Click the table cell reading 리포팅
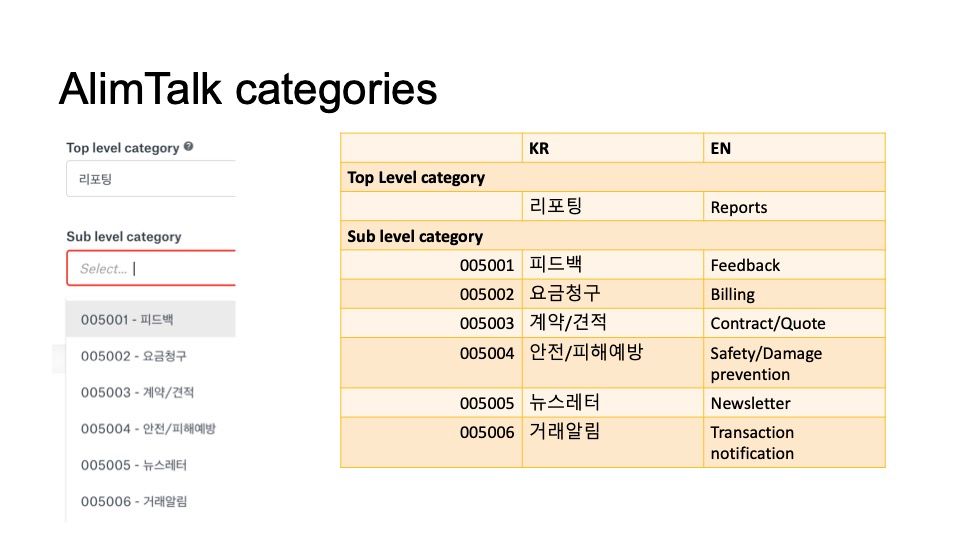The height and width of the screenshot is (540, 960). tap(613, 206)
